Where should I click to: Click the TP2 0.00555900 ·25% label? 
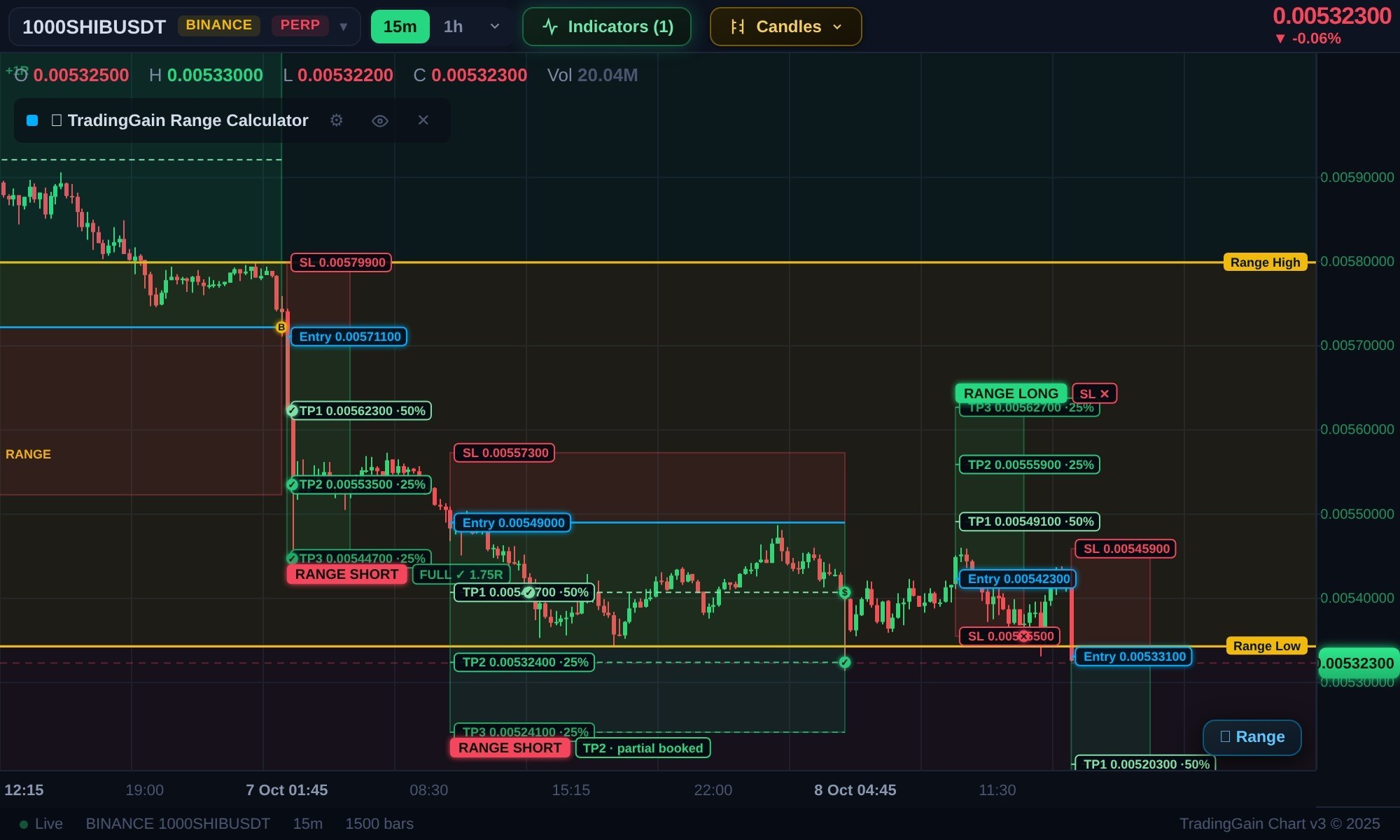(1030, 465)
